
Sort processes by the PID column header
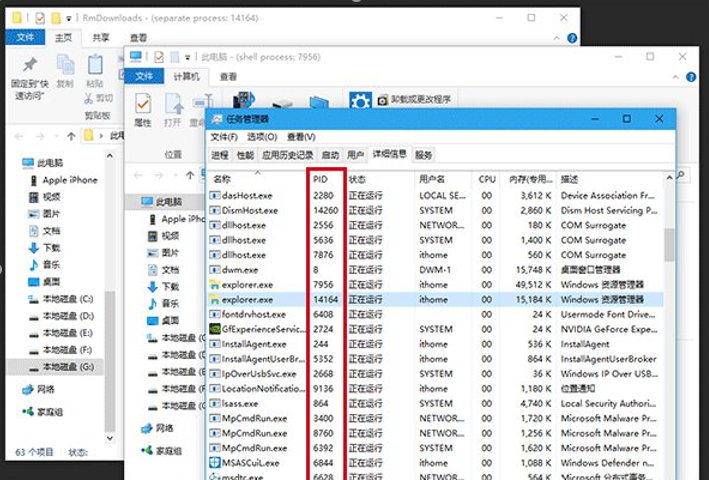point(320,178)
